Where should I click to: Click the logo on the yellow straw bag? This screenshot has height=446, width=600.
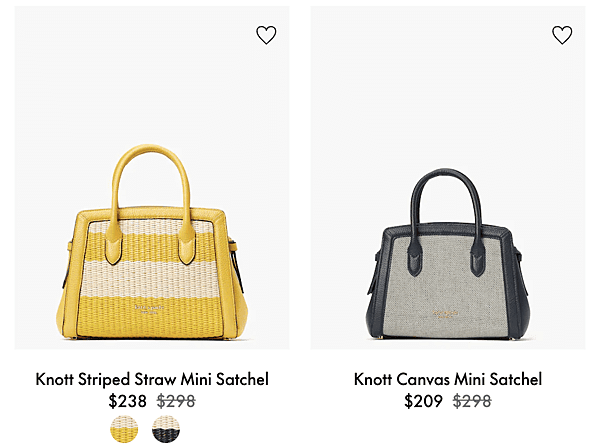pos(149,309)
